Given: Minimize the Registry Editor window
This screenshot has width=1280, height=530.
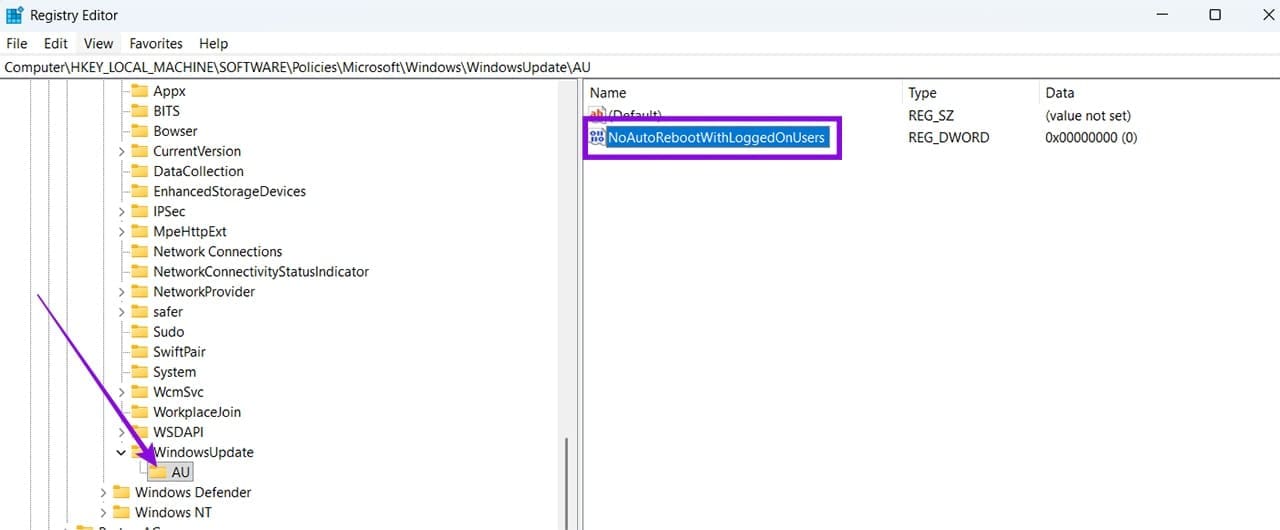Looking at the screenshot, I should click(1164, 15).
